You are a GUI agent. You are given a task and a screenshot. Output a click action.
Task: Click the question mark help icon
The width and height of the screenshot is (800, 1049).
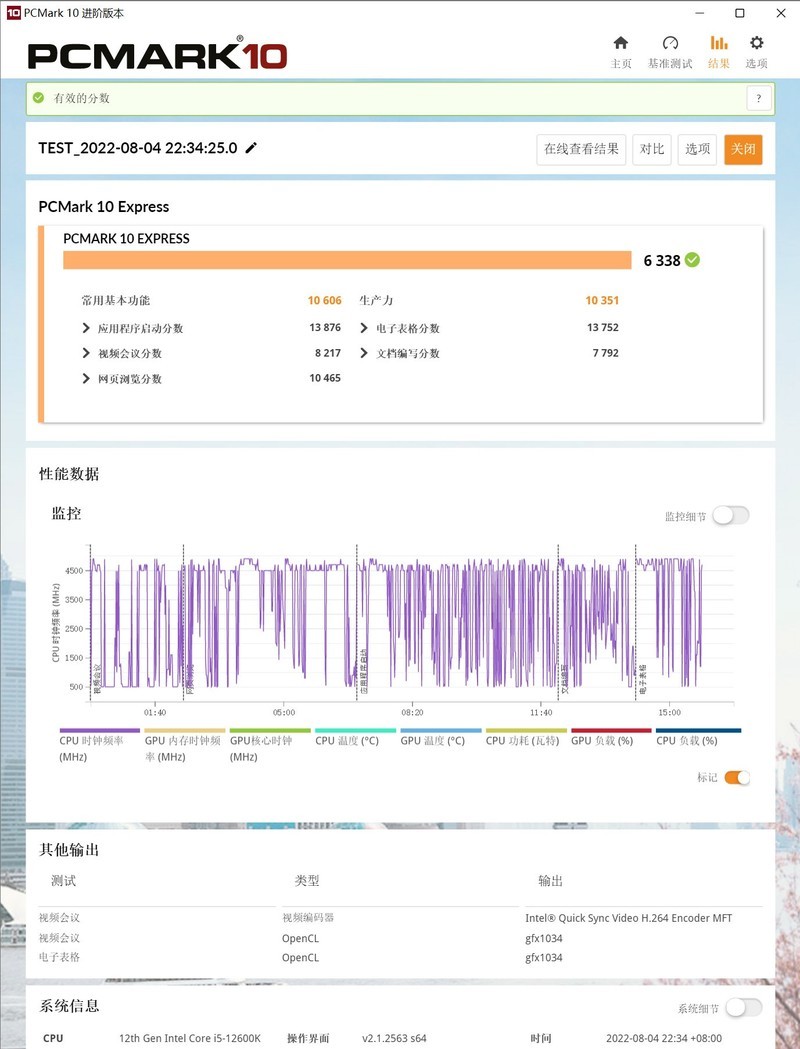[x=758, y=98]
